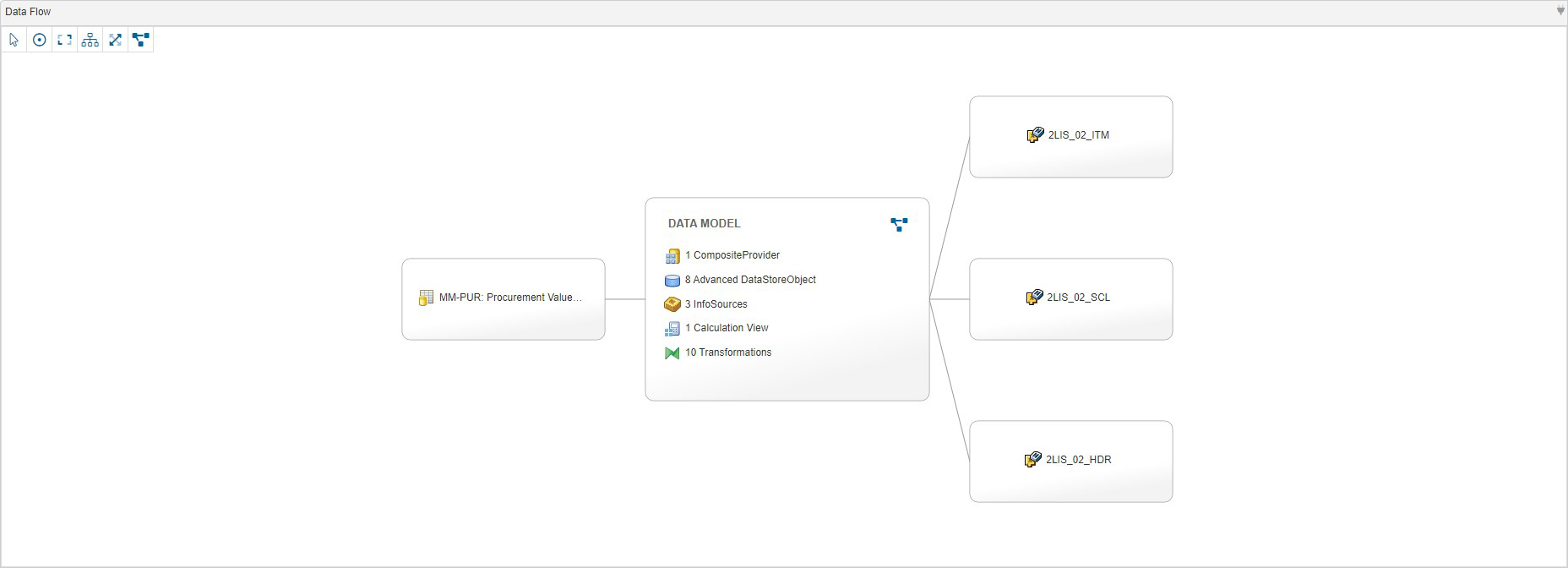Click the circular target focus tool
This screenshot has height=568, width=1568.
40,40
